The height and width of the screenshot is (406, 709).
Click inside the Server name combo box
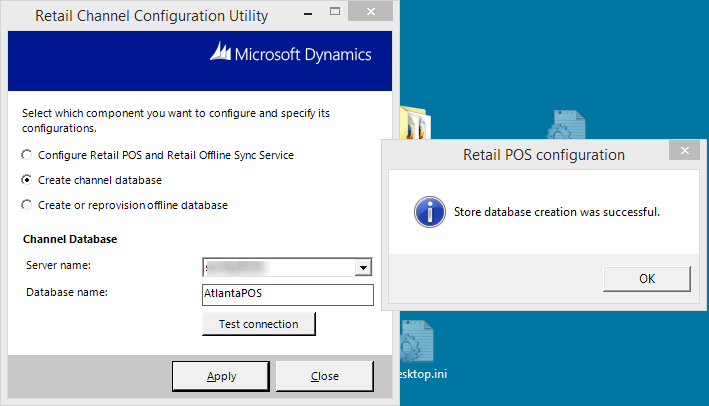pos(278,268)
